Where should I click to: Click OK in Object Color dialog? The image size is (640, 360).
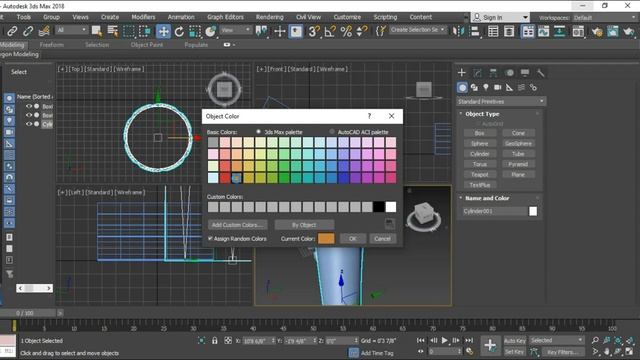coord(353,239)
